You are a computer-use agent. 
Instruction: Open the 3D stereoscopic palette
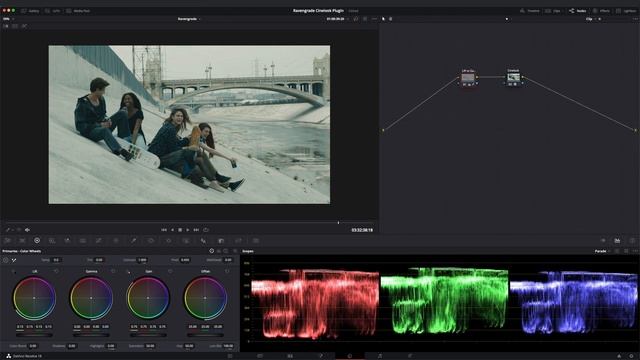(x=256, y=241)
